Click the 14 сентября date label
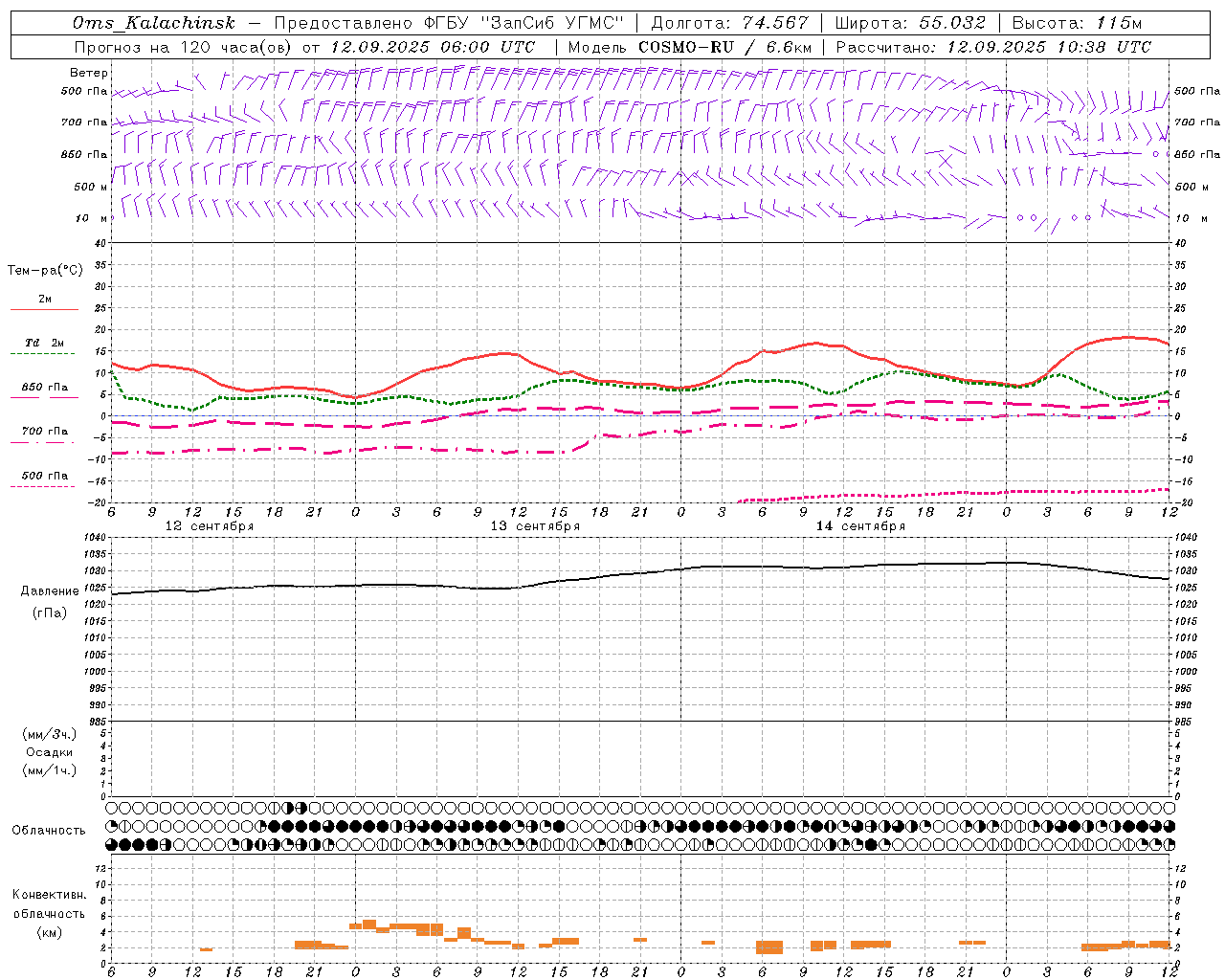The height and width of the screenshot is (980, 1225). click(x=860, y=526)
